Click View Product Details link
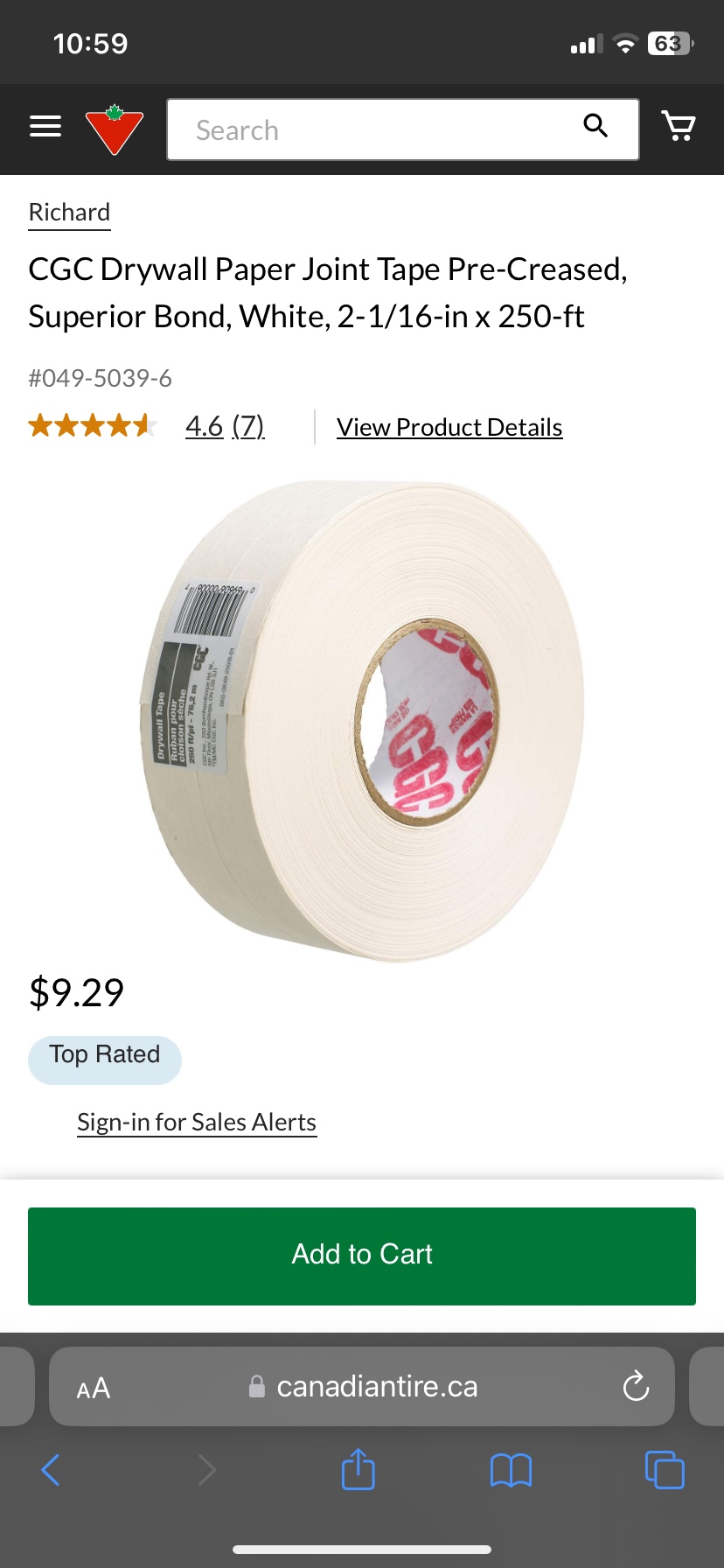This screenshot has width=724, height=1568. (449, 427)
